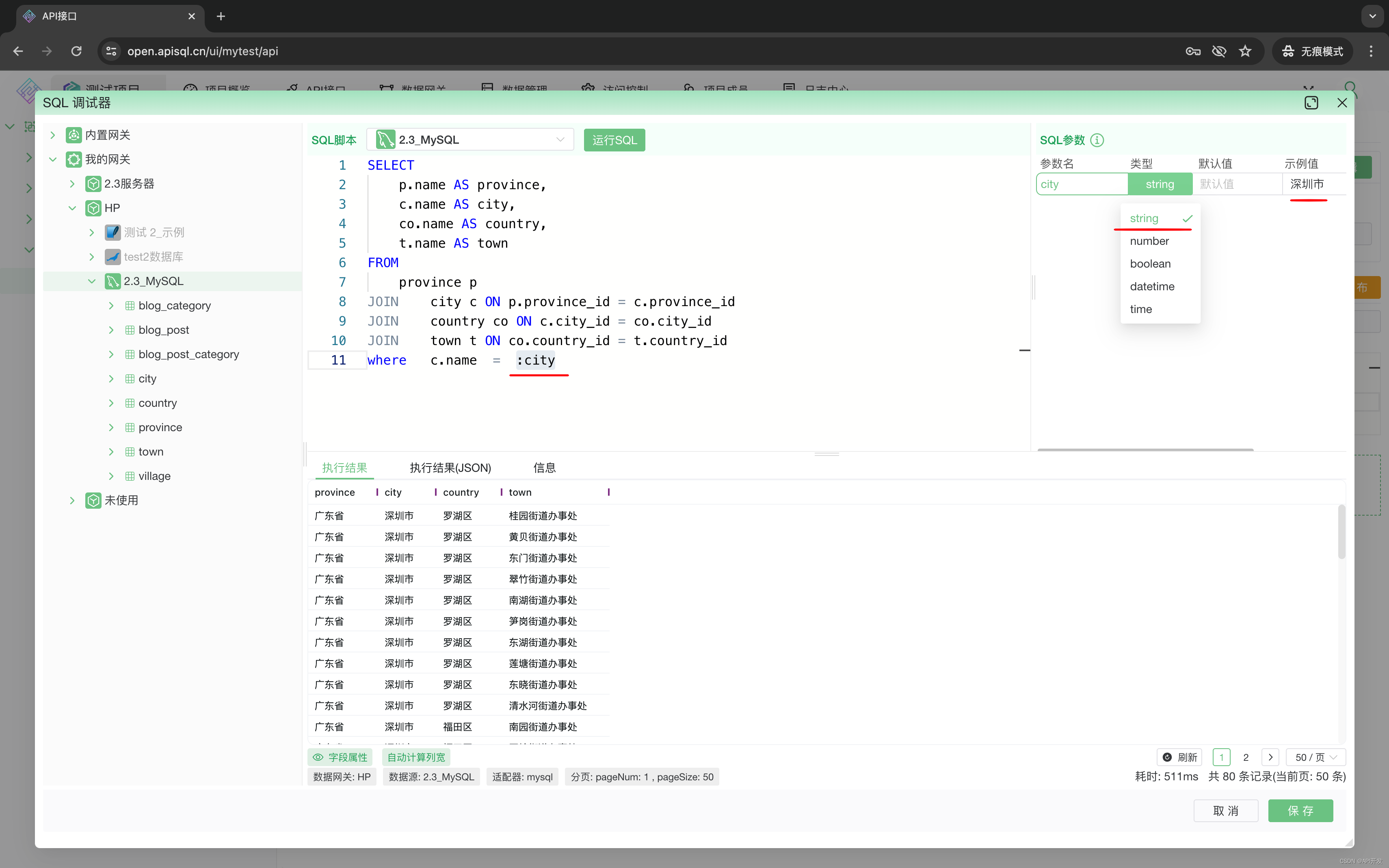
Task: Click the test2数据库 database icon
Action: tap(113, 257)
